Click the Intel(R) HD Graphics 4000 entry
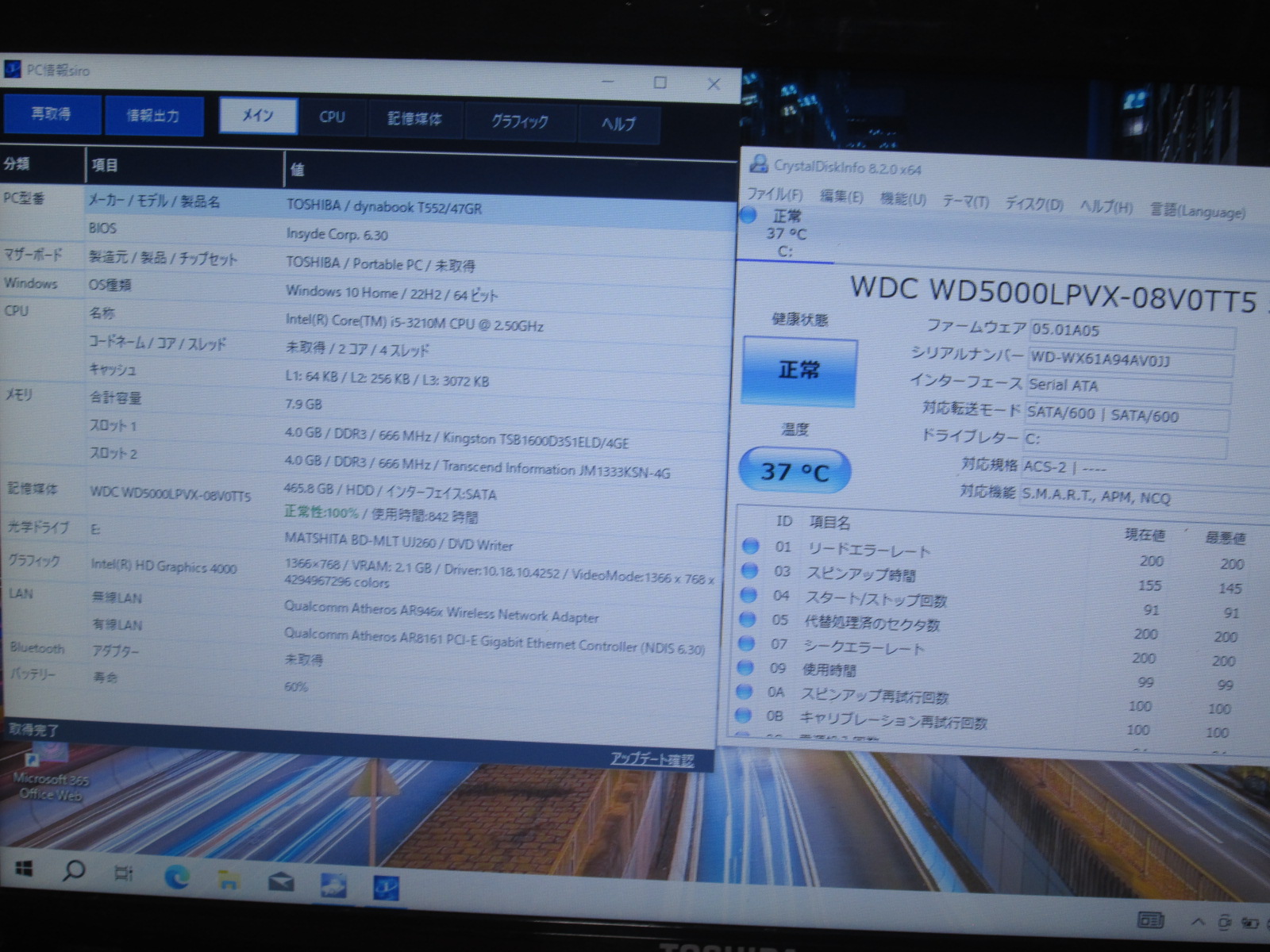The width and height of the screenshot is (1270, 952). click(x=164, y=566)
